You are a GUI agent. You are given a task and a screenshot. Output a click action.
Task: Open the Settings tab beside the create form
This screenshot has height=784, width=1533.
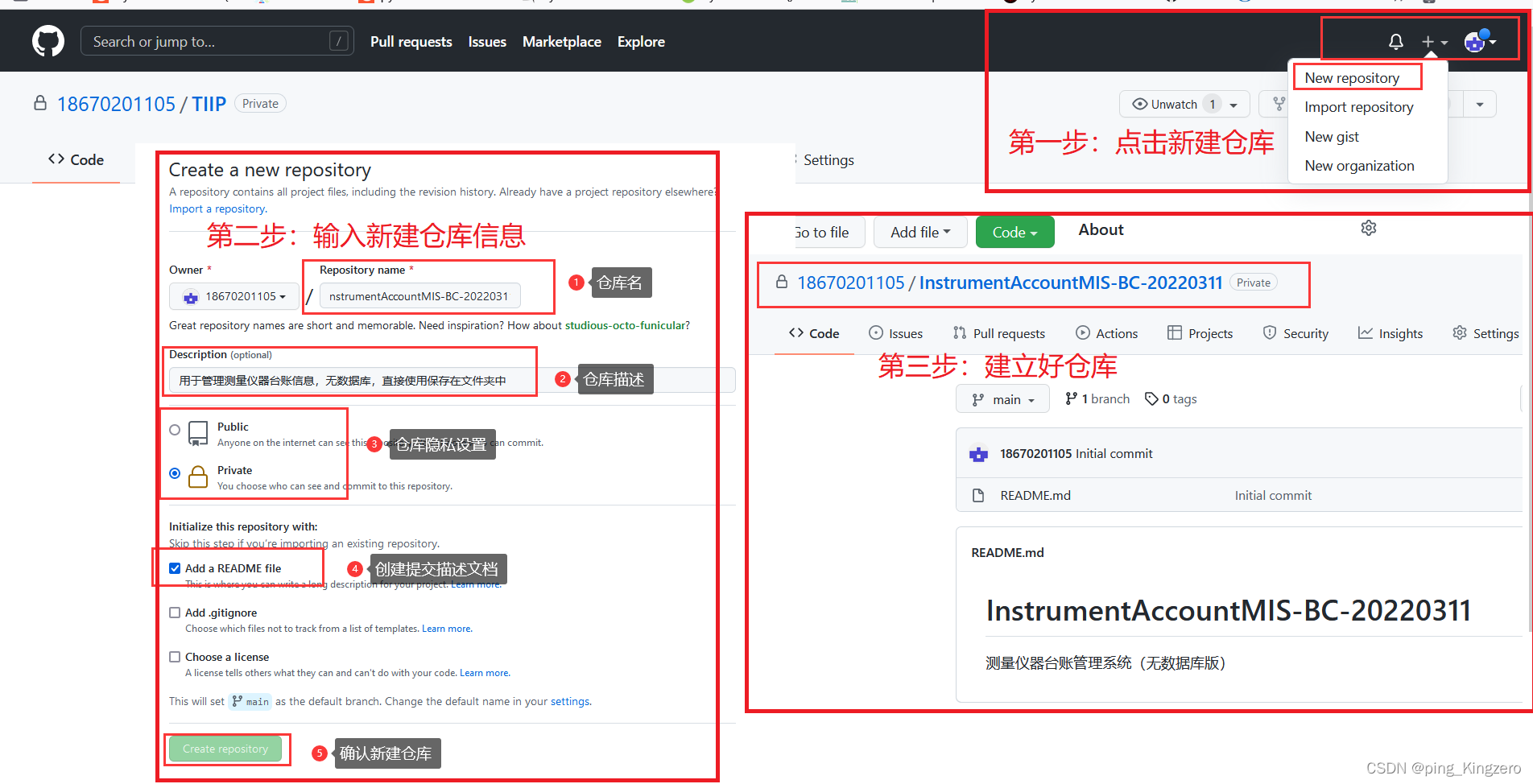click(x=828, y=160)
